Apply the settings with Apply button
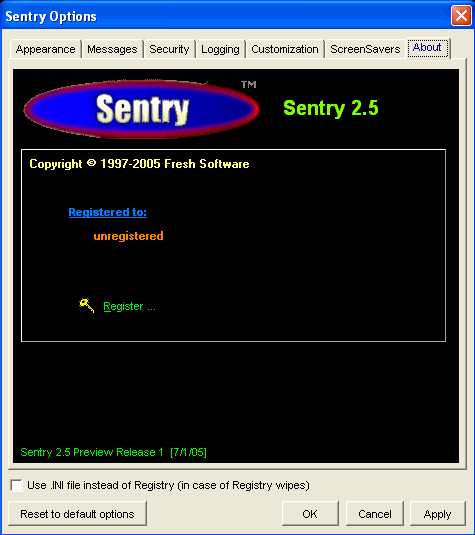 [437, 514]
